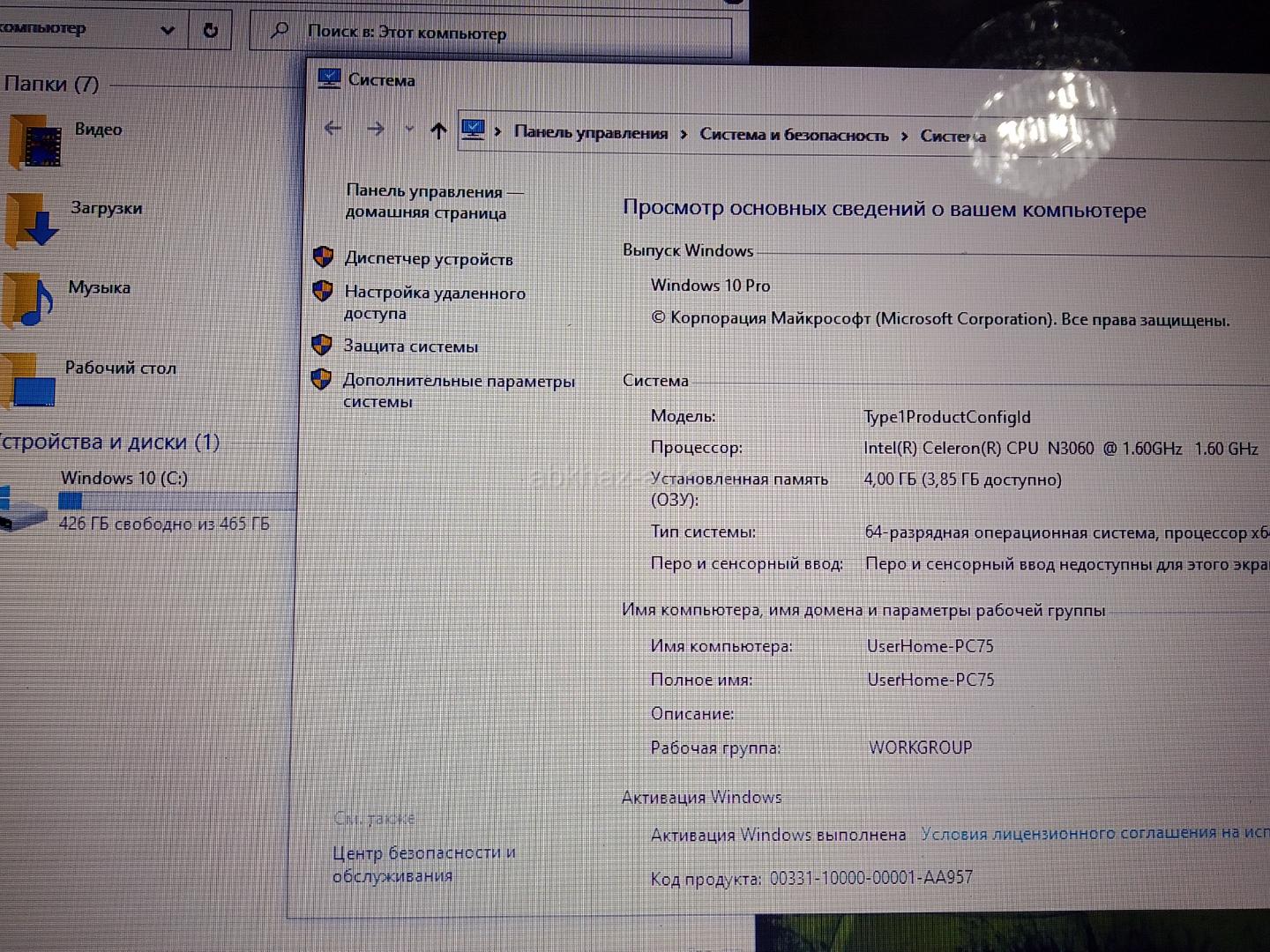Image resolution: width=1270 pixels, height=952 pixels.
Task: Collapse the Папки (7) group header
Action: (51, 84)
